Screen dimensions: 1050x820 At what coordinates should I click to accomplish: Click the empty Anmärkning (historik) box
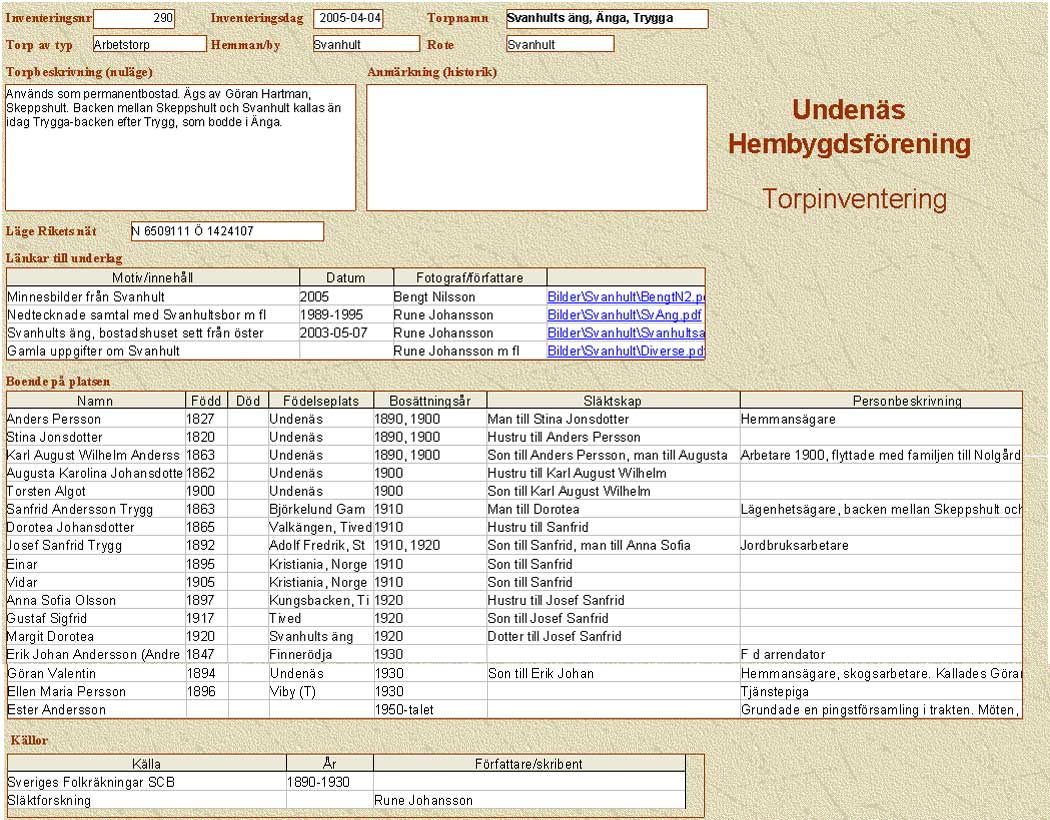click(x=536, y=147)
